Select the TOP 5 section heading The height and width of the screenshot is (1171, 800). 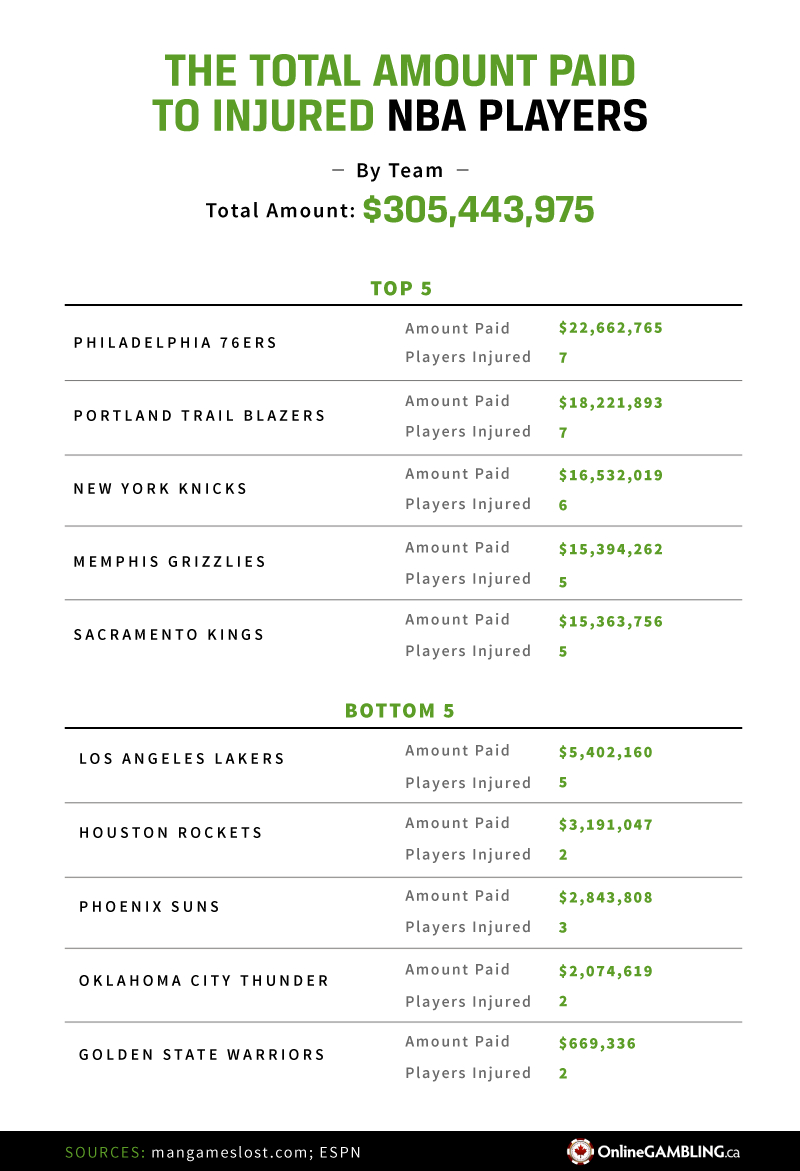pyautogui.click(x=401, y=289)
